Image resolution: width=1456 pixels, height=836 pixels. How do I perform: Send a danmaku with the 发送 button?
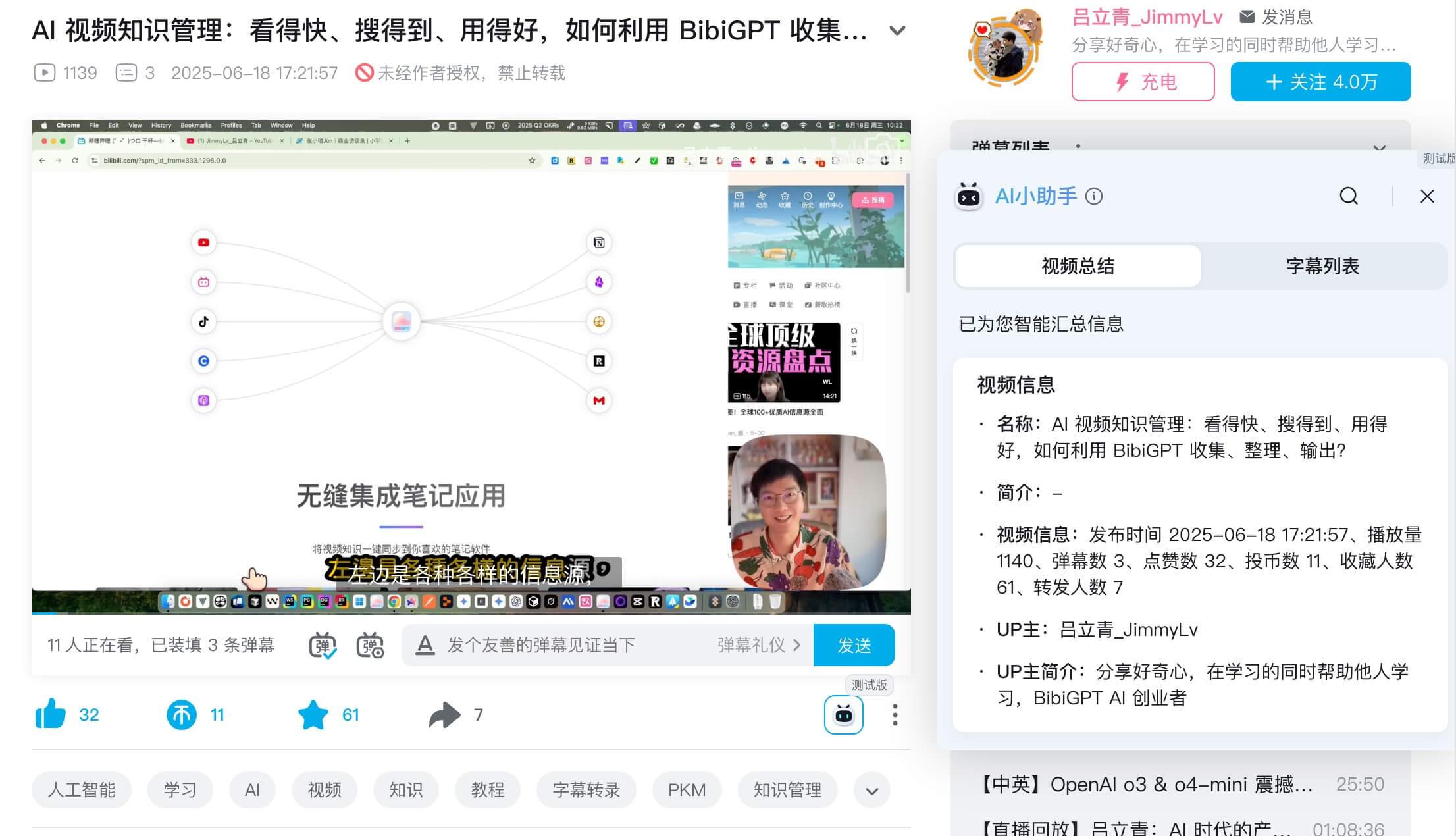855,645
